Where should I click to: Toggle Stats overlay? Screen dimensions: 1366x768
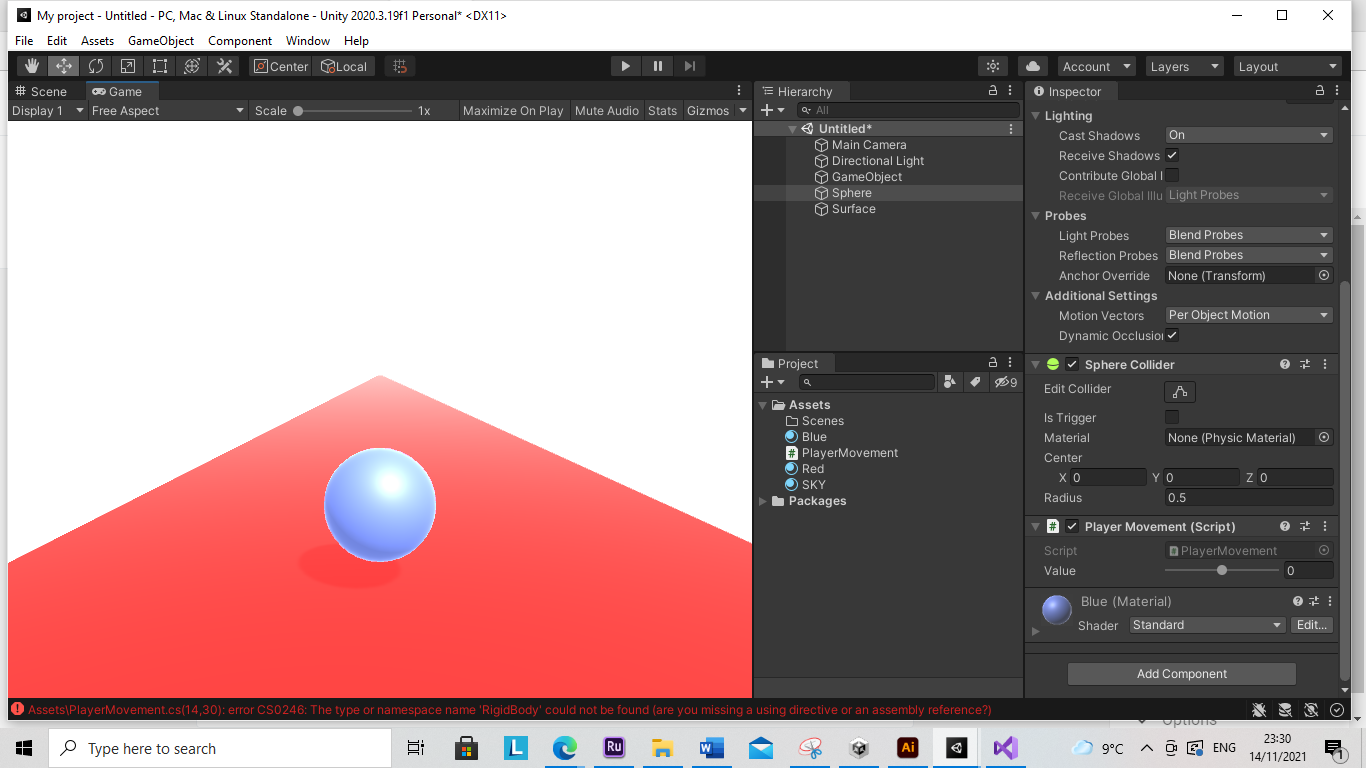[662, 110]
